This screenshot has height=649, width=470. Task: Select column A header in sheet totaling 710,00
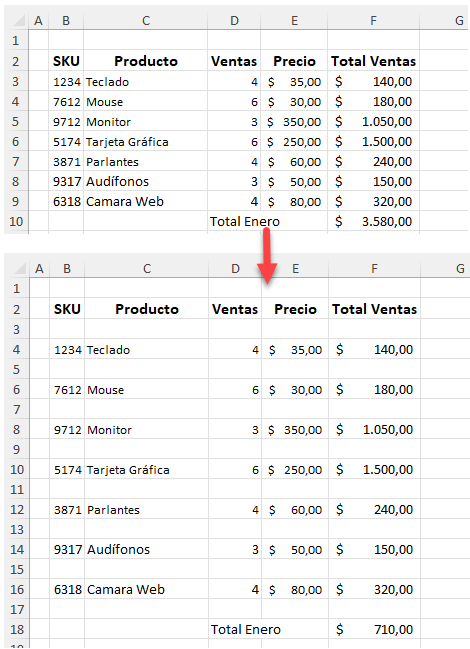point(39,269)
